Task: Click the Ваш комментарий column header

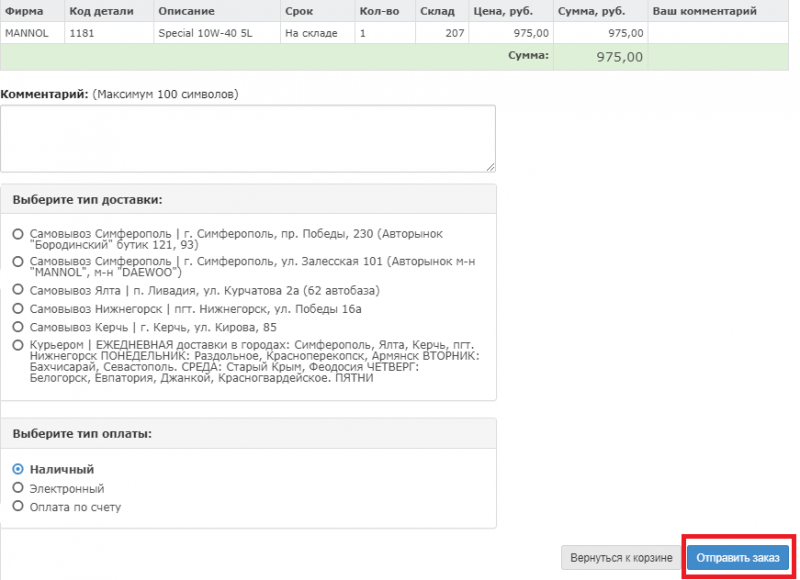Action: [718, 11]
